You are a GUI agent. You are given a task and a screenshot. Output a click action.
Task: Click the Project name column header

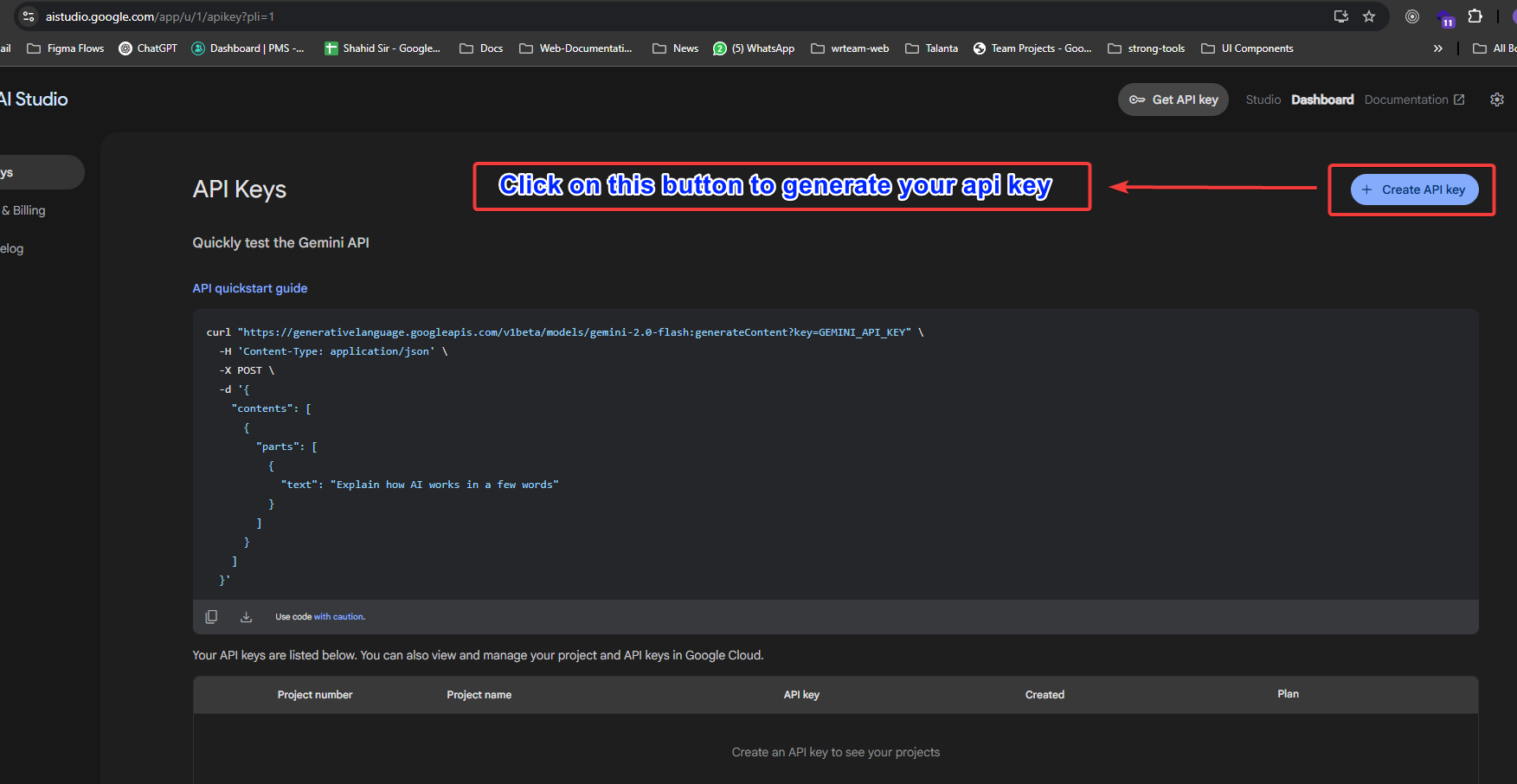479,695
